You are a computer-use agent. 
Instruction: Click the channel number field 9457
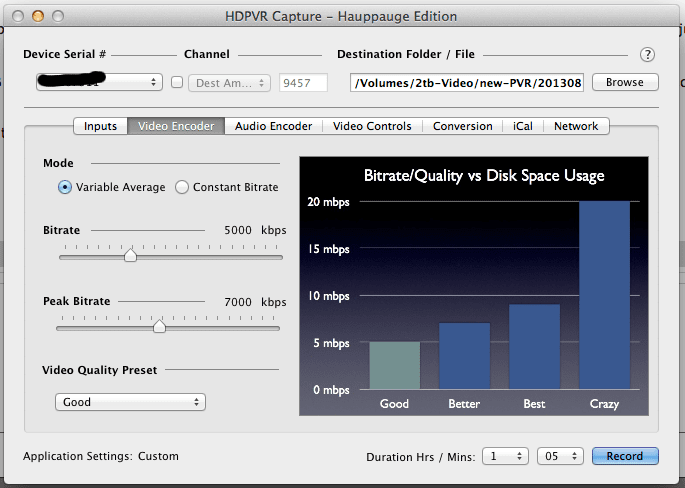tap(303, 83)
